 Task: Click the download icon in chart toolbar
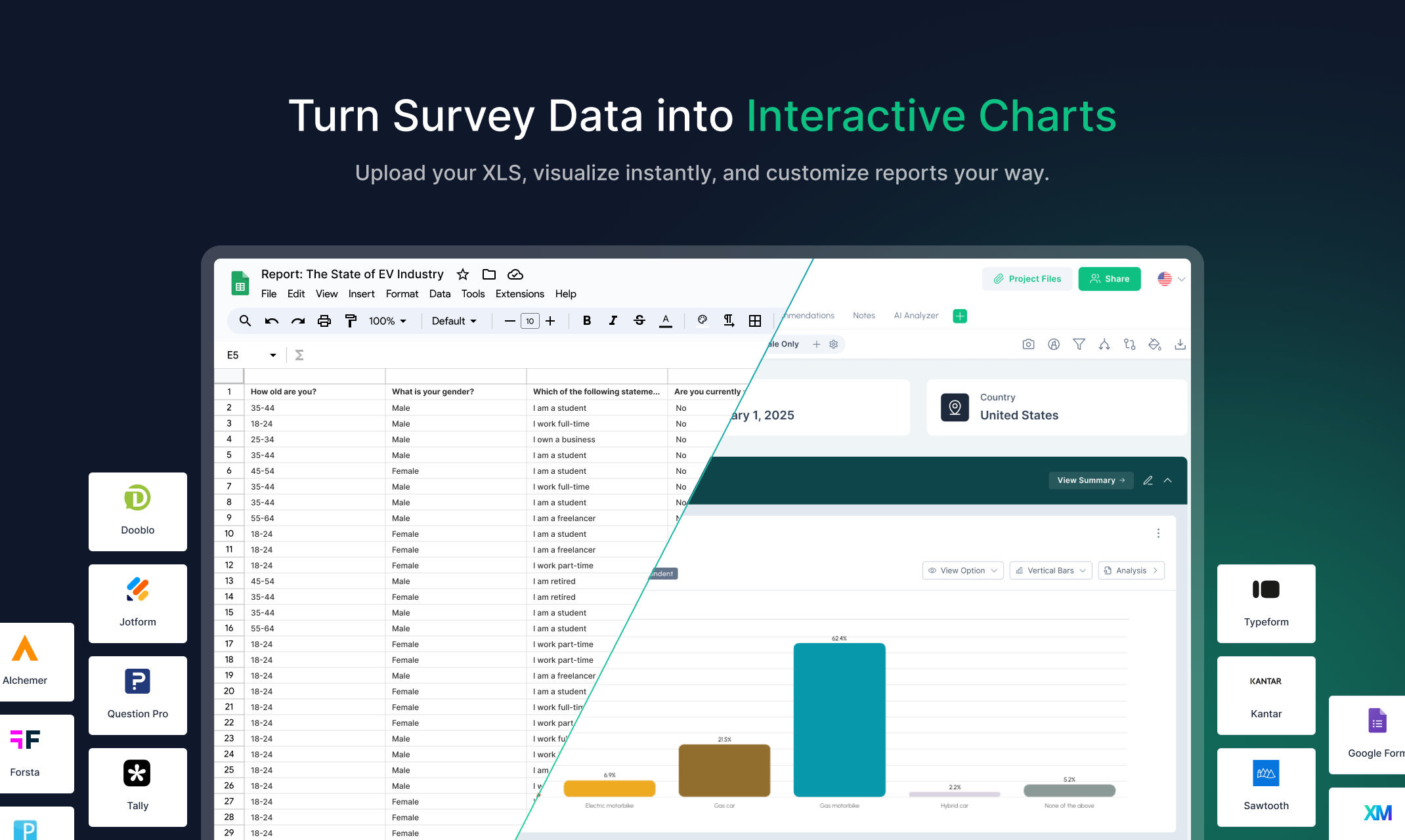(1180, 345)
